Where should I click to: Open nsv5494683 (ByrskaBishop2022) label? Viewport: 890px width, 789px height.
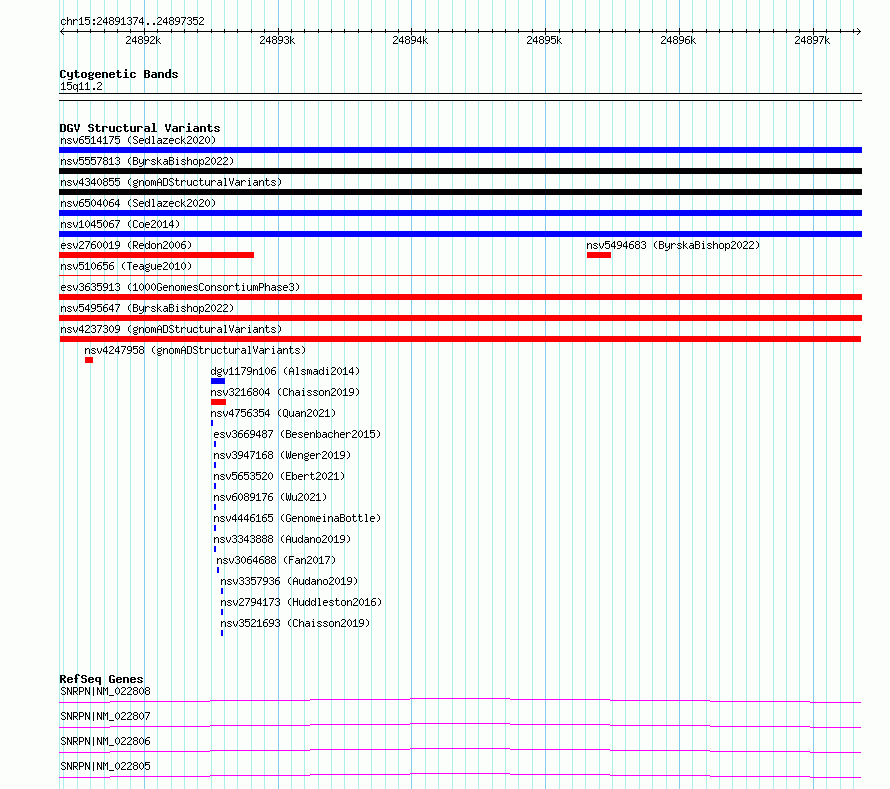pyautogui.click(x=673, y=245)
